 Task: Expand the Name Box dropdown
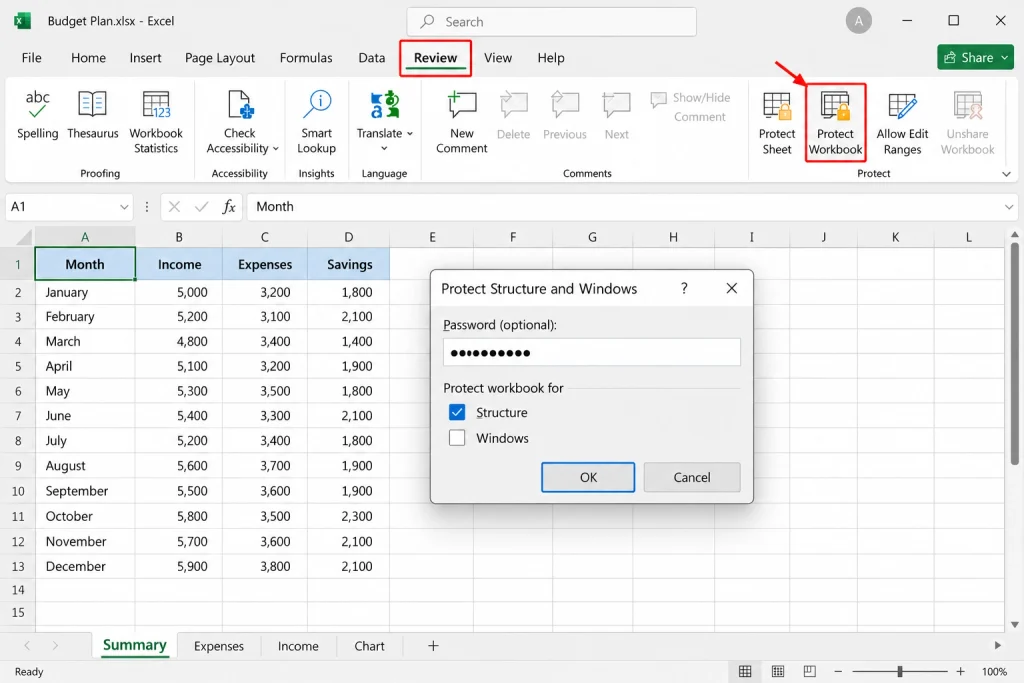[124, 207]
